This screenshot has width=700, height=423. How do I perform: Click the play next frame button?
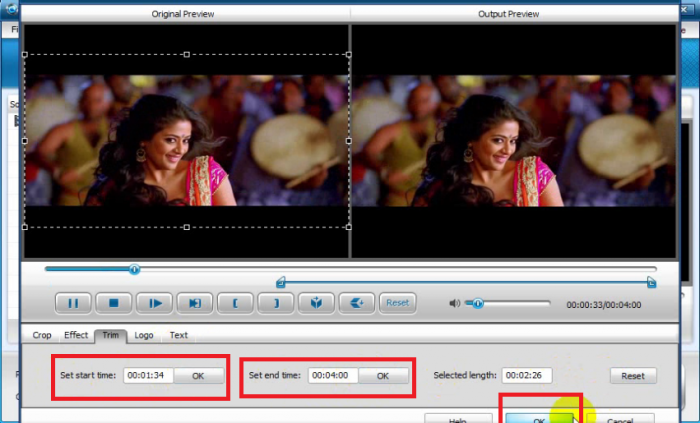pos(154,303)
